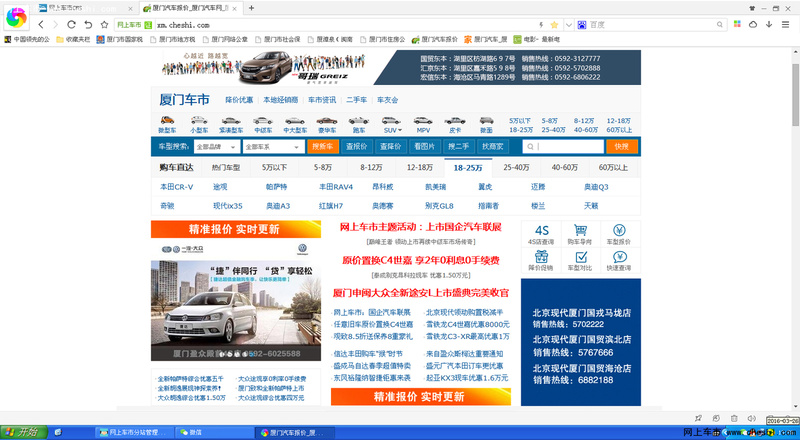Open the 4S店查询 dealer lookup
The image size is (800, 440).
click(541, 234)
